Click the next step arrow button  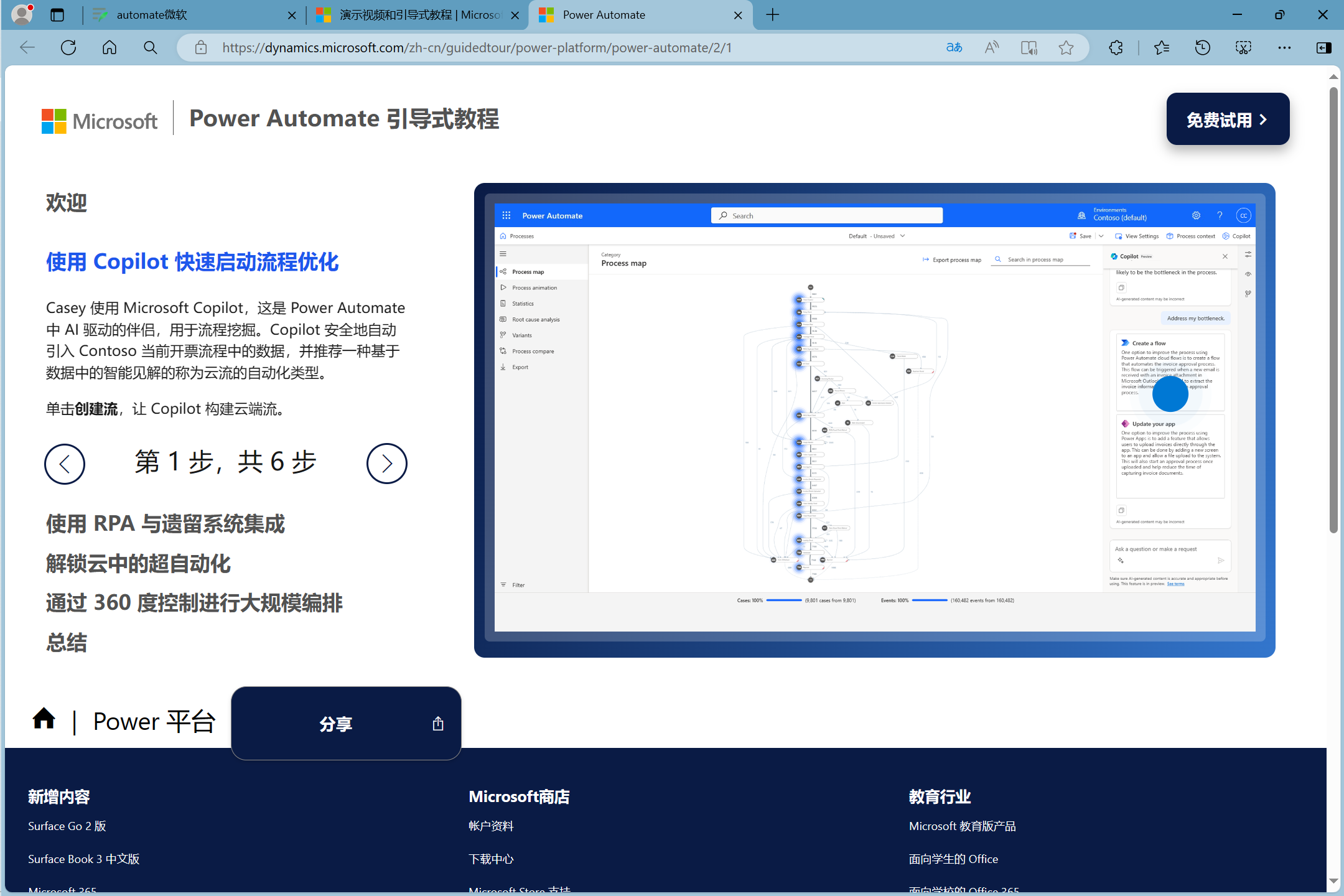[388, 462]
